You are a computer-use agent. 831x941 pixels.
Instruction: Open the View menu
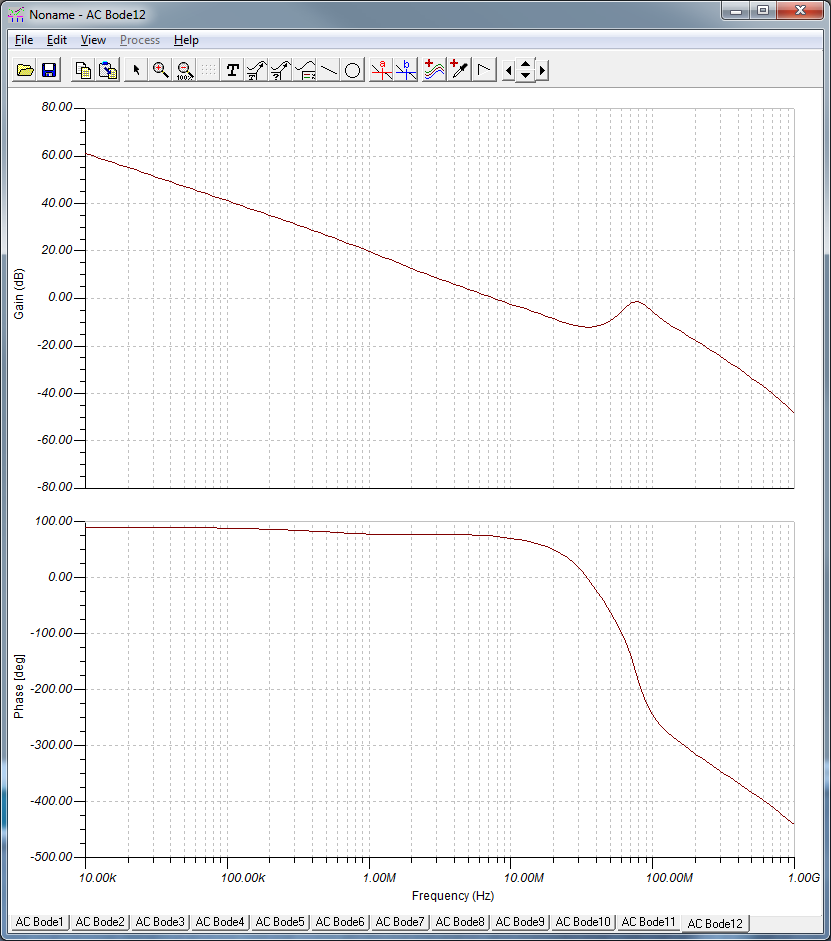coord(94,40)
